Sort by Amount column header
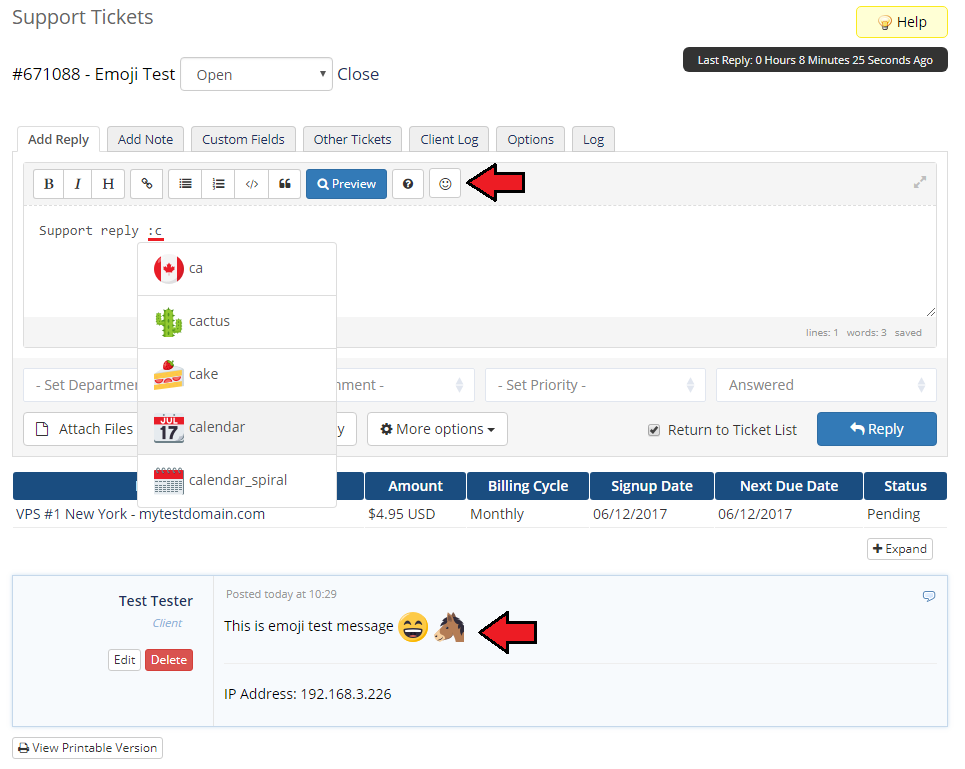The width and height of the screenshot is (965, 769). click(x=415, y=486)
